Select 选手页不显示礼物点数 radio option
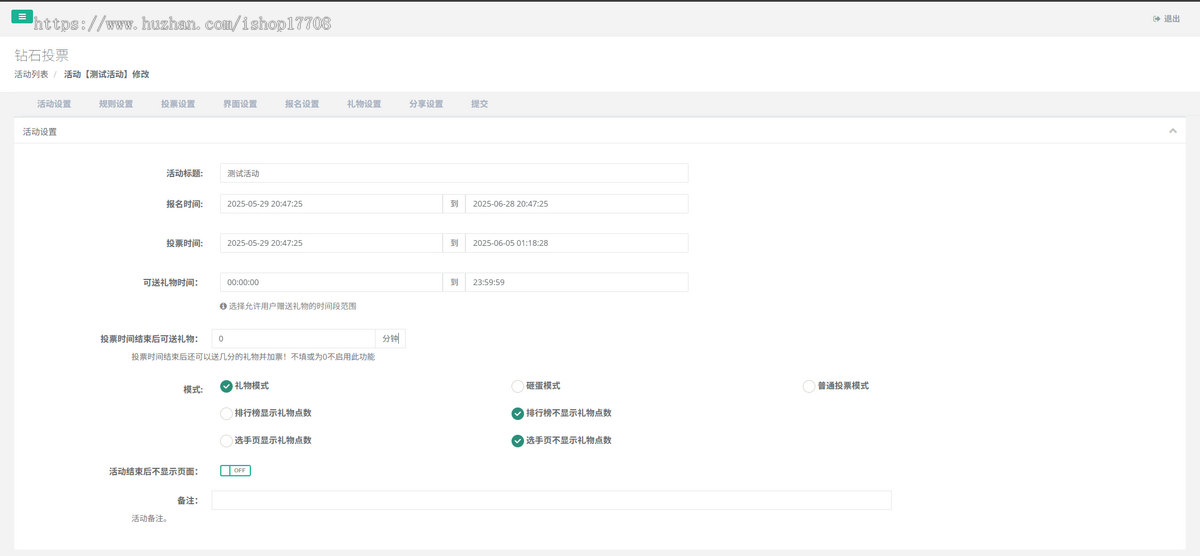 (517, 440)
